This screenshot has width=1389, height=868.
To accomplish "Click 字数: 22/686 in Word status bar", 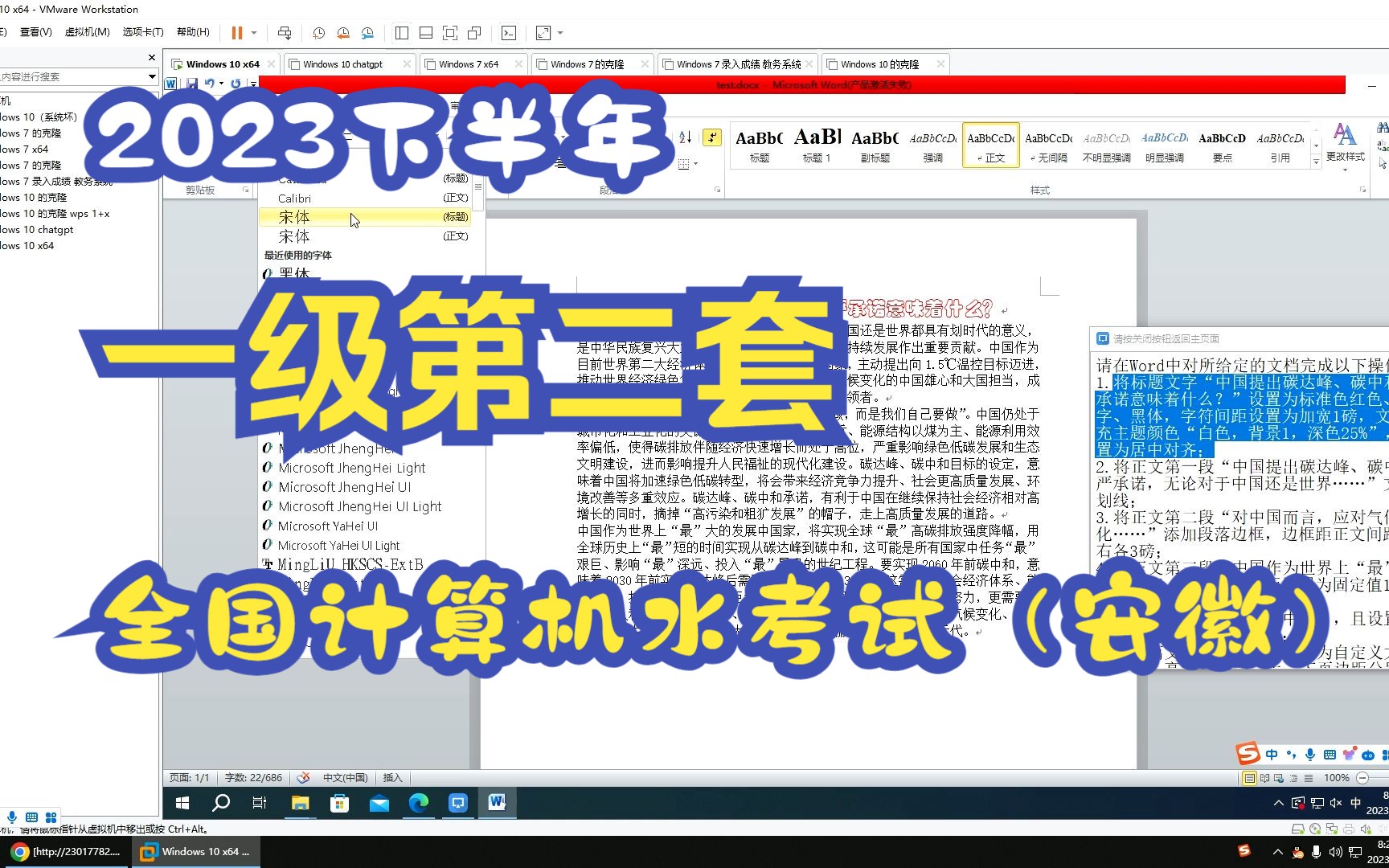I will tap(253, 777).
